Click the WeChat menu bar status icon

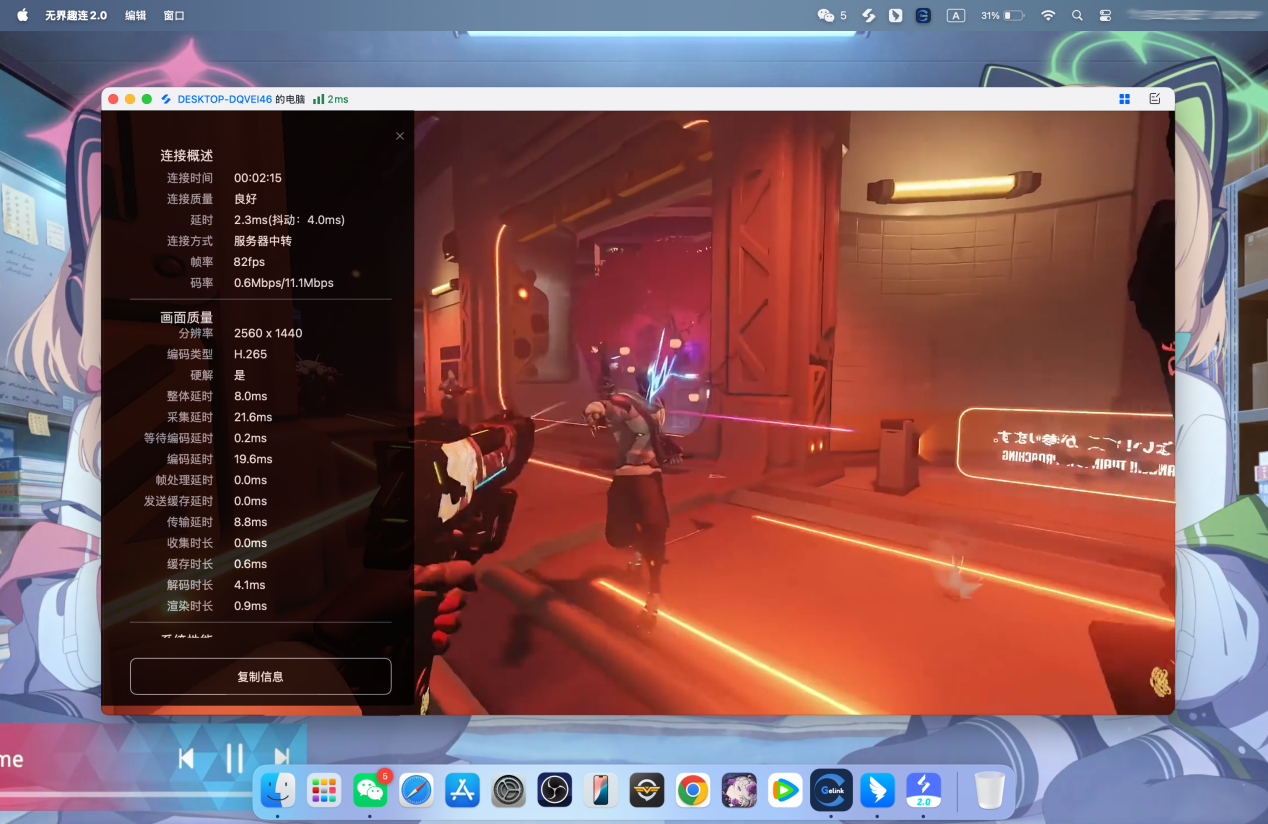click(x=826, y=15)
